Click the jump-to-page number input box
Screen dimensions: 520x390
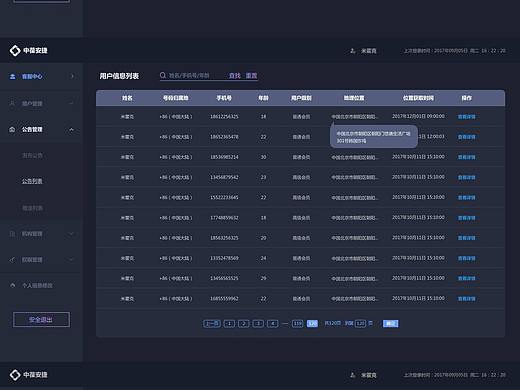360,323
